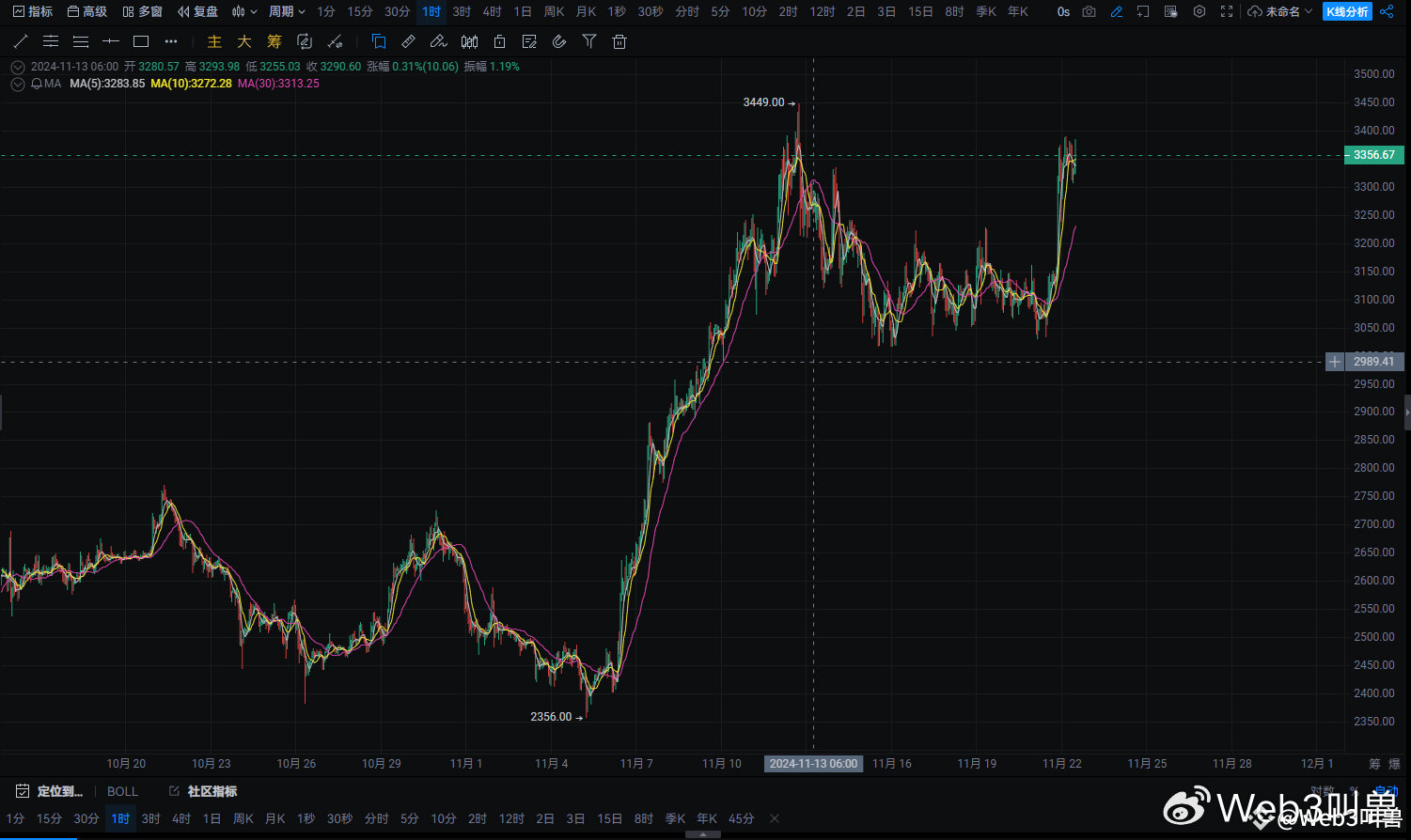Screen dimensions: 1411x840
Task: Select the rectangle drawing tool
Action: 141,41
